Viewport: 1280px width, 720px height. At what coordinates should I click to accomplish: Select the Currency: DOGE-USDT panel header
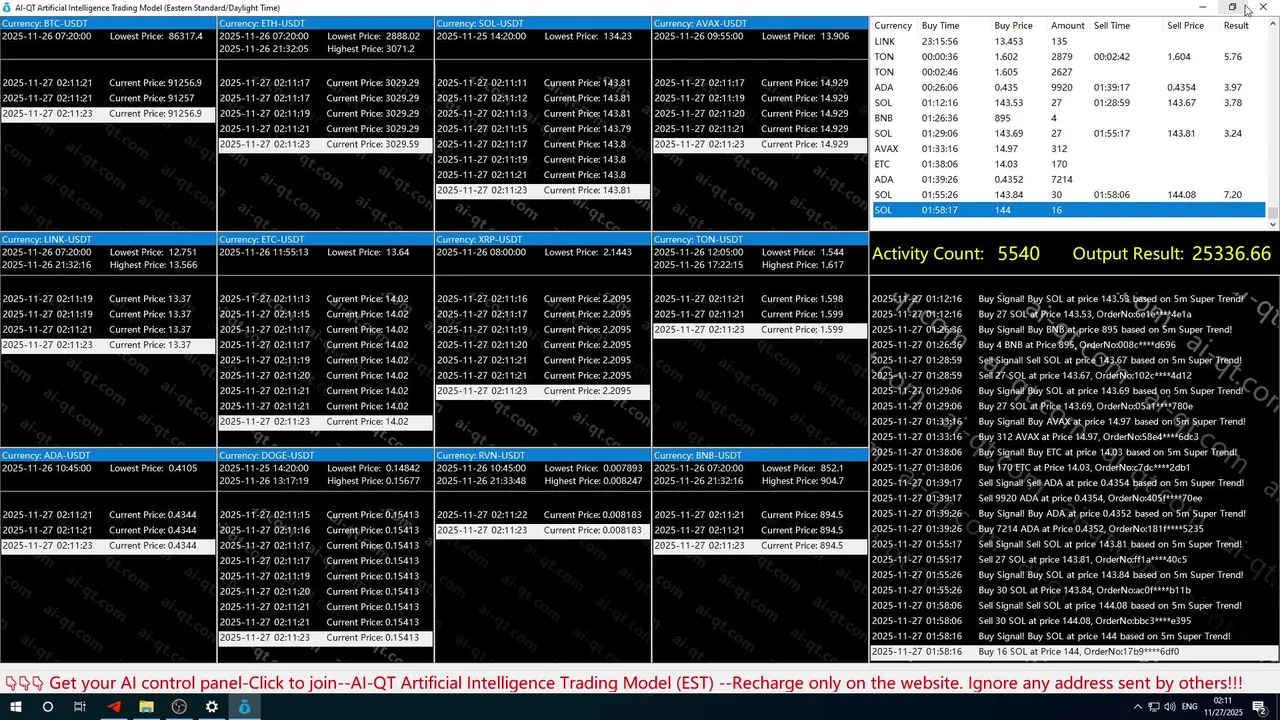point(325,455)
